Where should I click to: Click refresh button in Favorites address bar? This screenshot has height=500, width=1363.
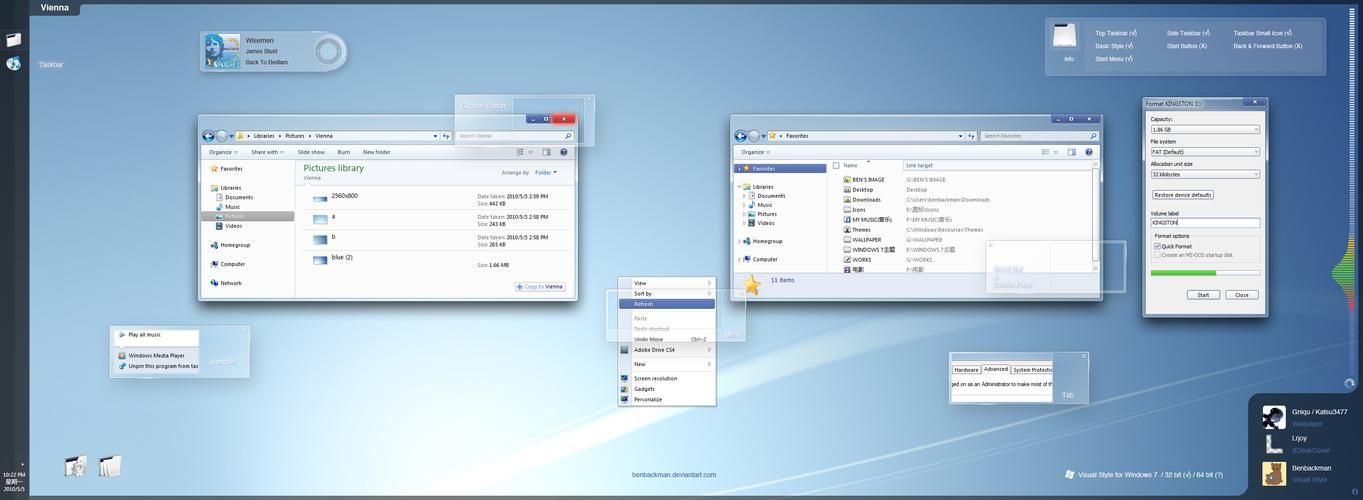972,136
